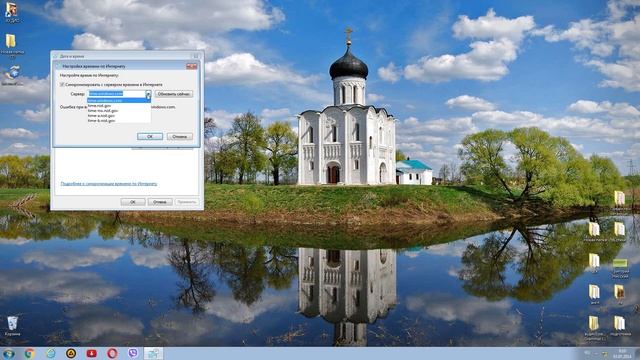Toggle synchronize with Internet time server checkbox
This screenshot has height=360, width=640.
coord(62,84)
